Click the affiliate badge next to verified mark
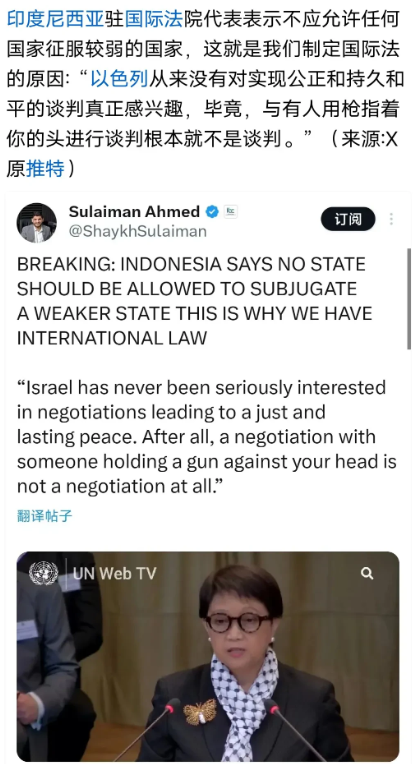The height and width of the screenshot is (764, 420). (230, 212)
